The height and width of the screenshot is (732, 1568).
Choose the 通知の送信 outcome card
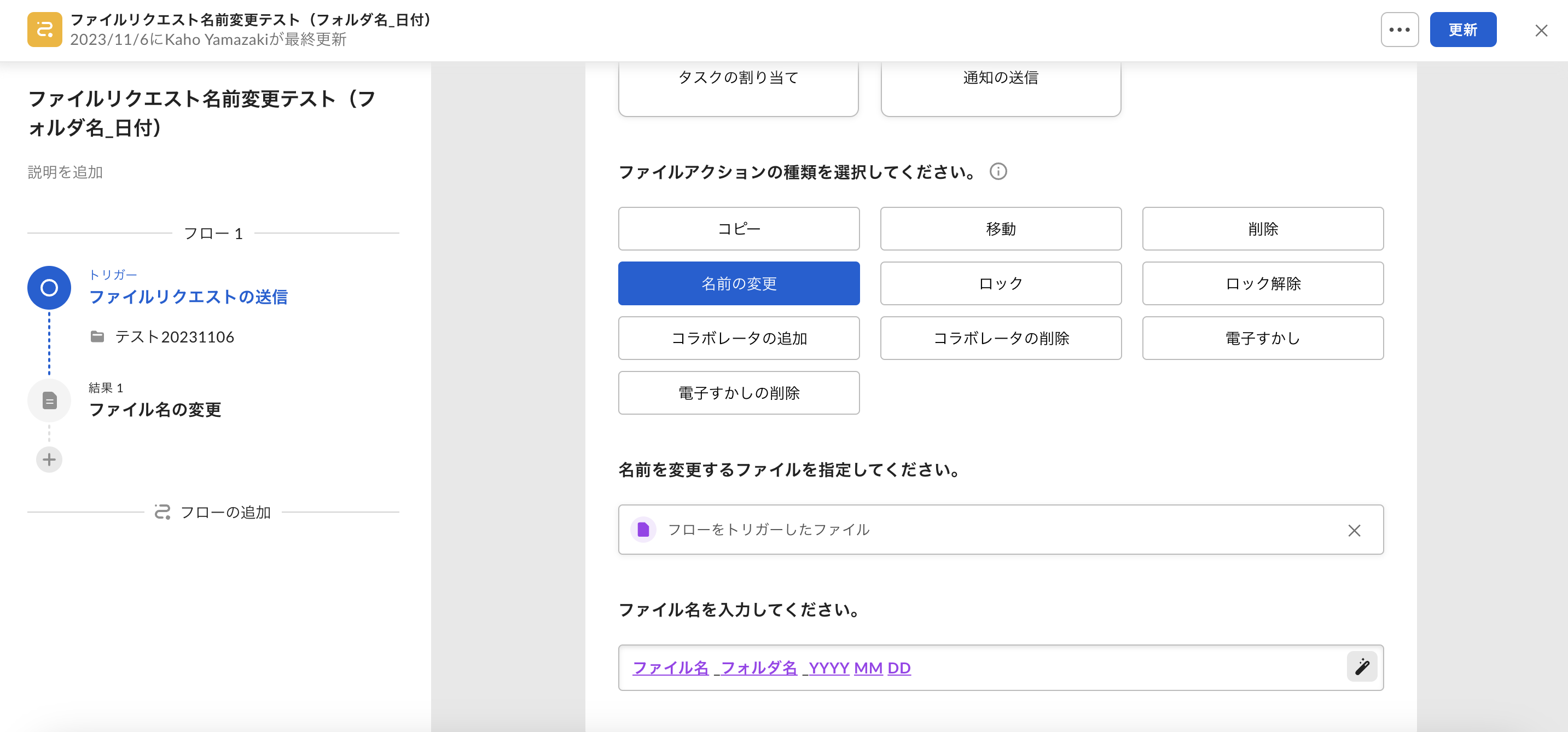[1001, 88]
